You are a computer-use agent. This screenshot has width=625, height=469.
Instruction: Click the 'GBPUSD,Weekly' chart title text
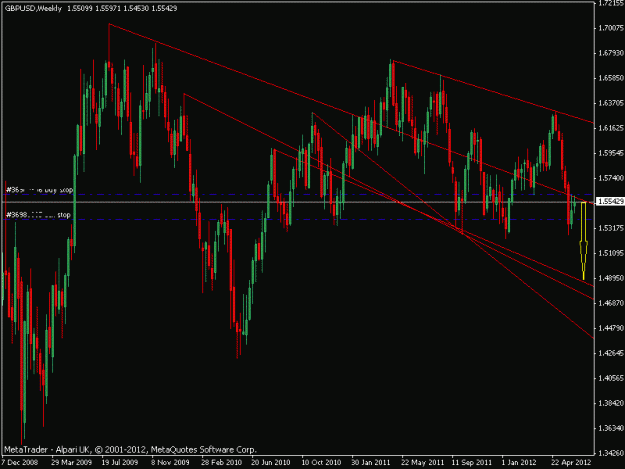(x=33, y=8)
